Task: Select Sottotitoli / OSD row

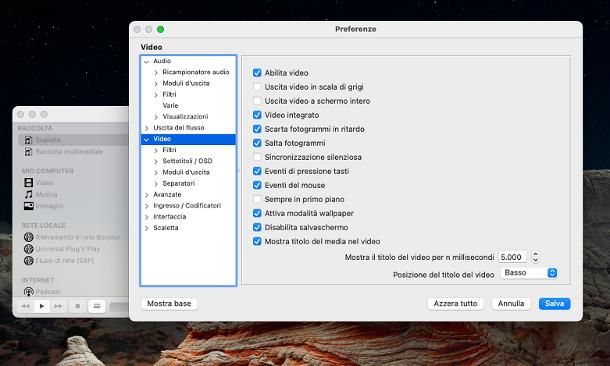Action: (188, 161)
